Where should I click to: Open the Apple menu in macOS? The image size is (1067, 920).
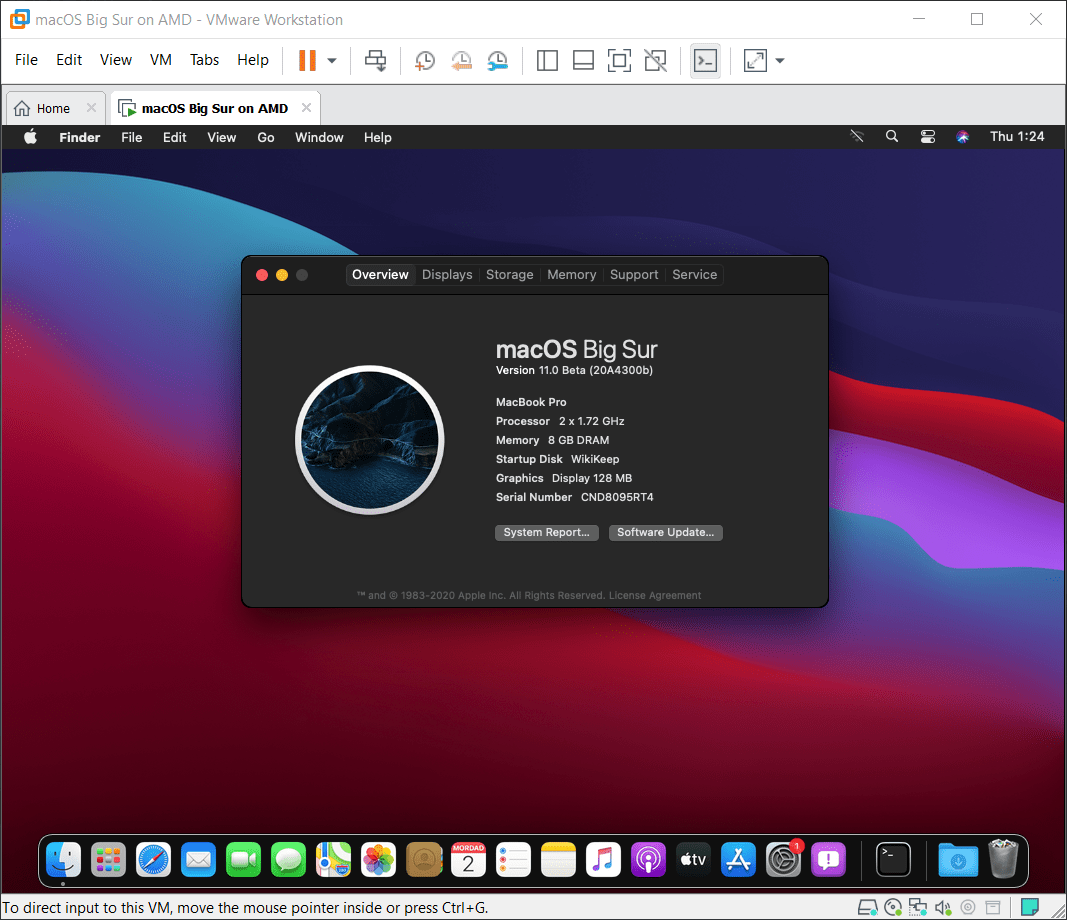31,137
